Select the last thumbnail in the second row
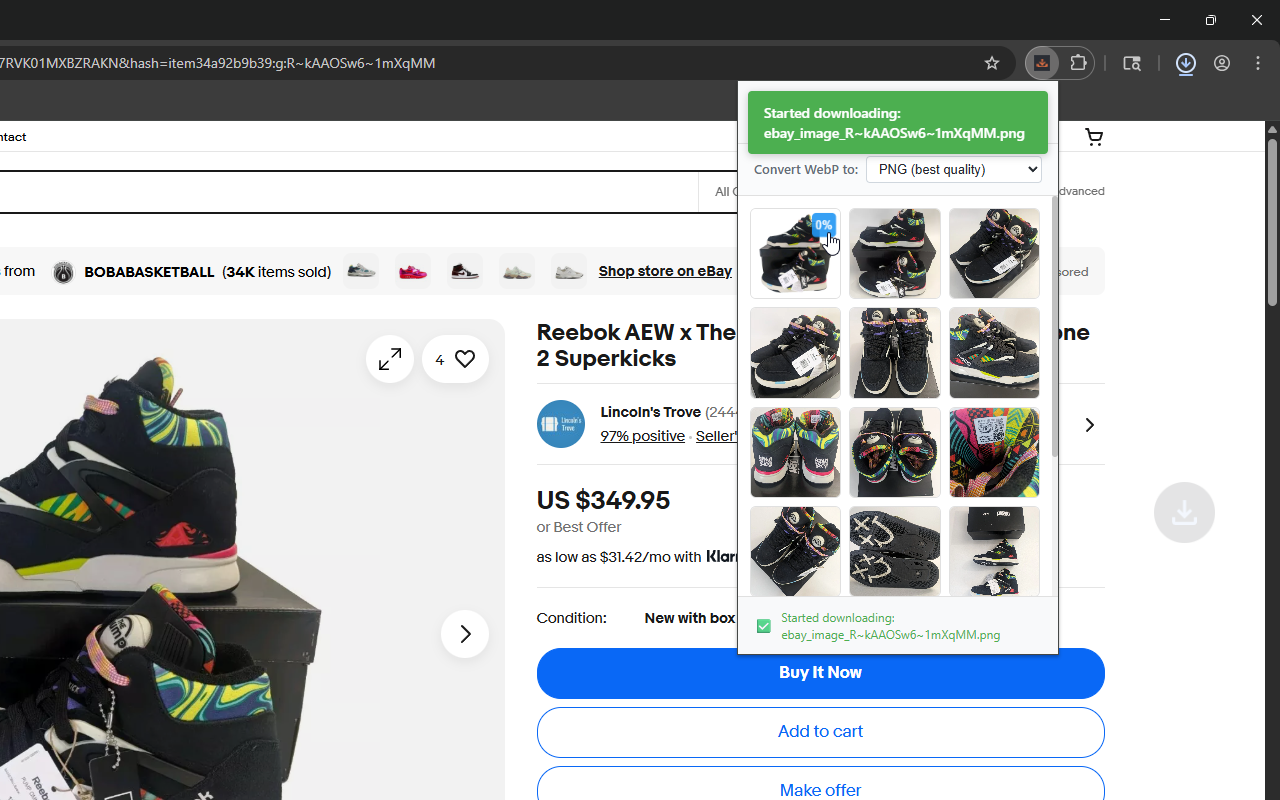 point(994,353)
